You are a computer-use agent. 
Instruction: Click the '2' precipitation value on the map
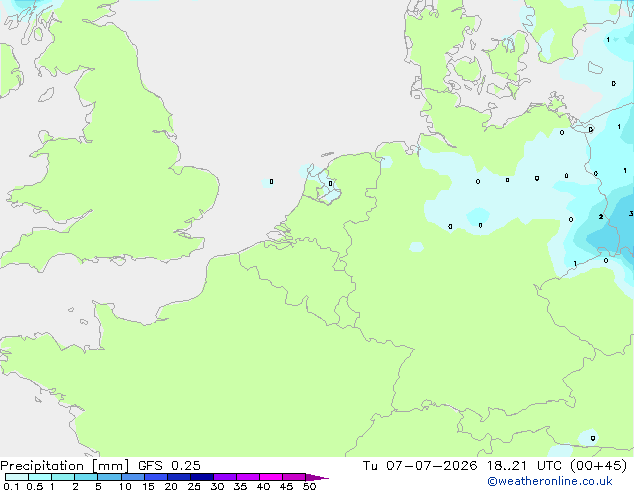click(601, 217)
